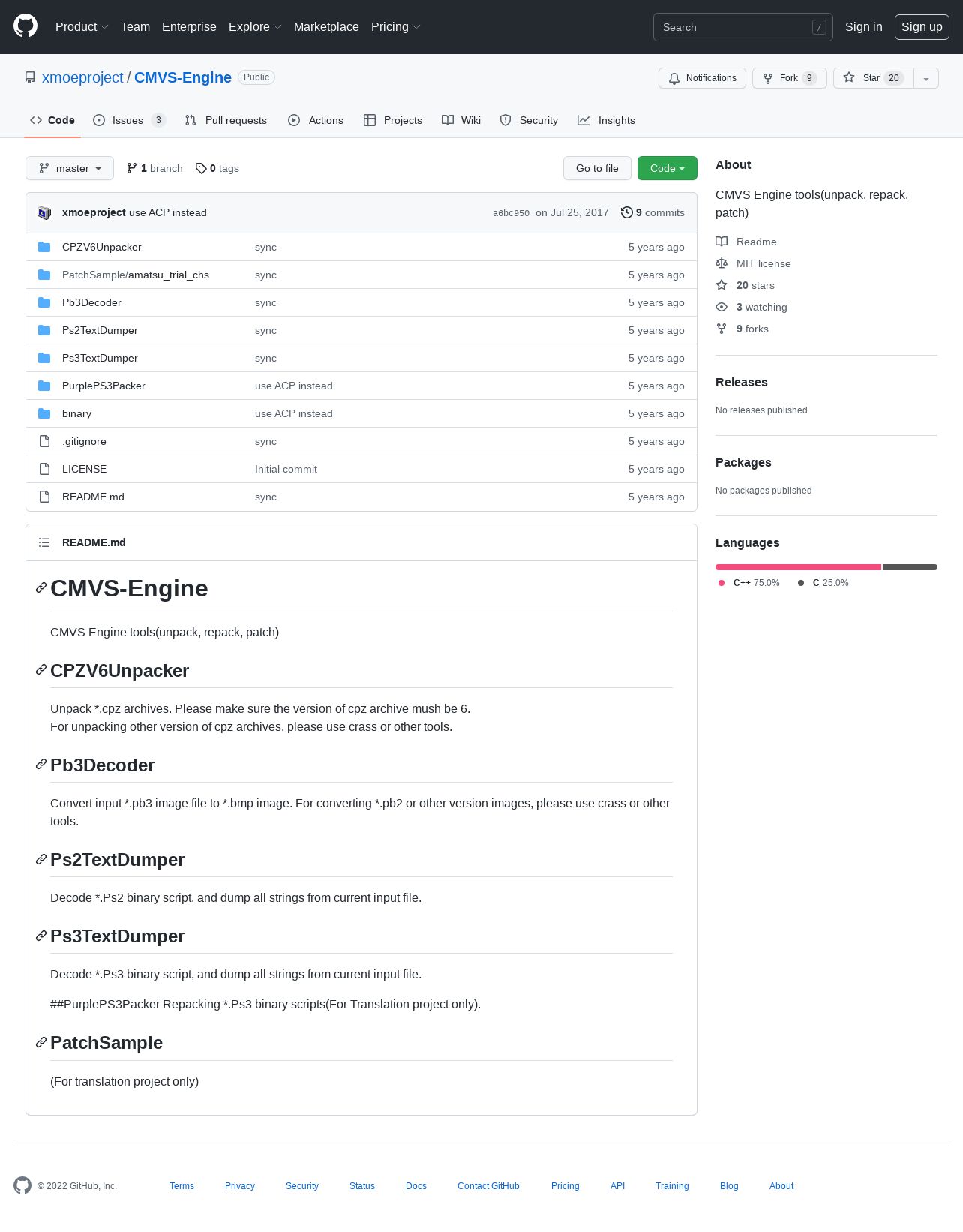The image size is (963, 1232).
Task: Click the eye icon next to 3 watching
Action: (721, 307)
